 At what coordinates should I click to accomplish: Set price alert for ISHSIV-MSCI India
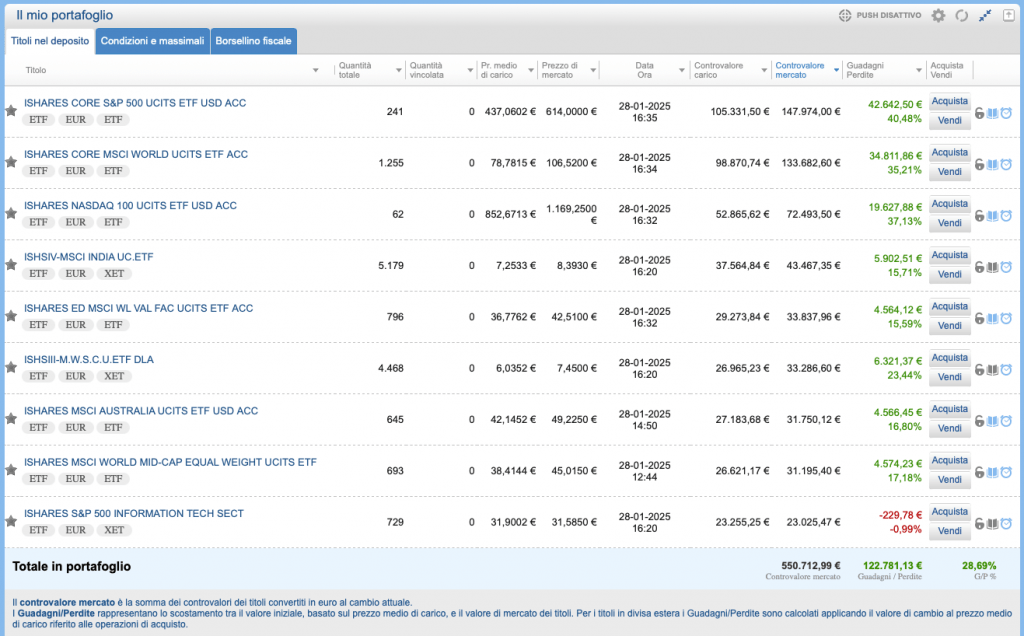coord(1006,267)
